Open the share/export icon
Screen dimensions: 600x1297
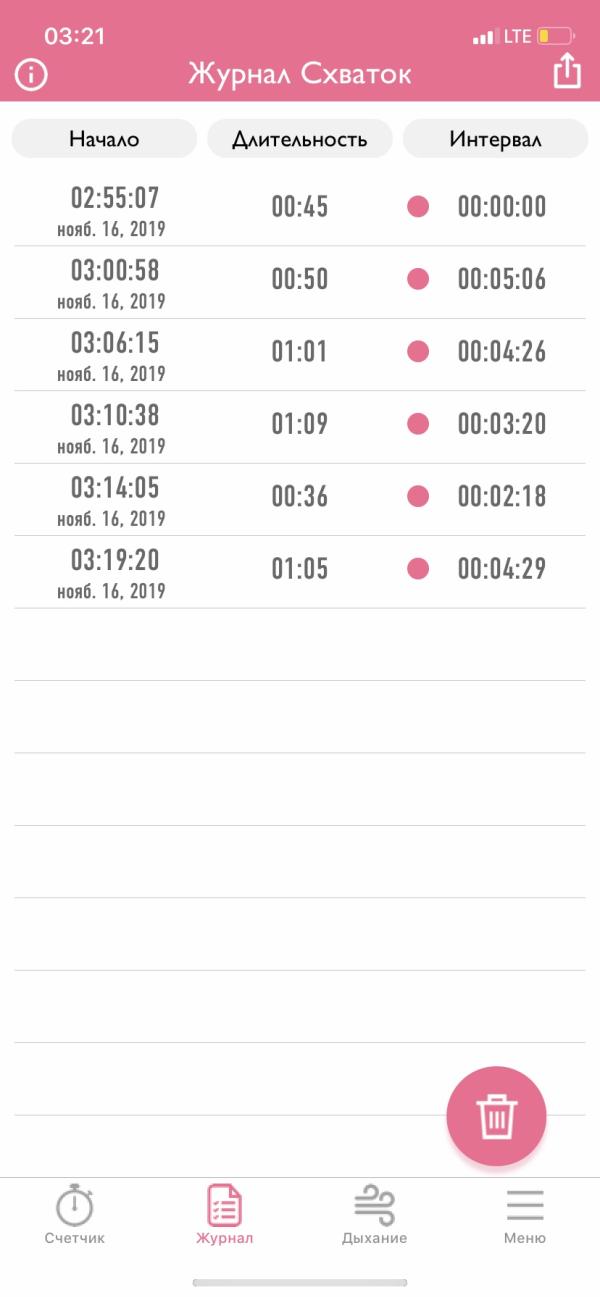567,73
